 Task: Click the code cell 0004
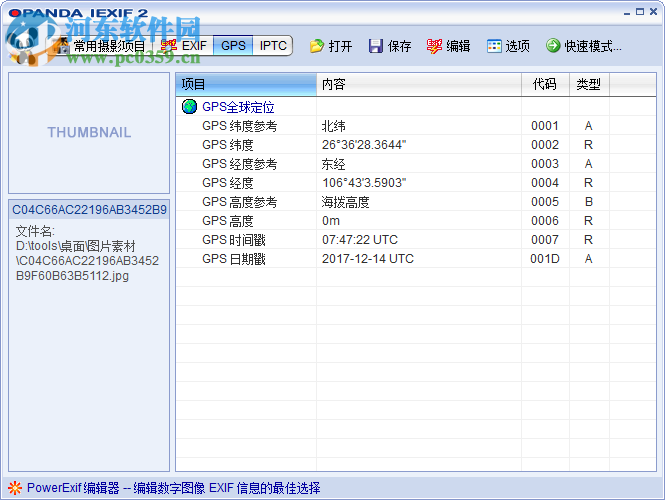pos(545,183)
